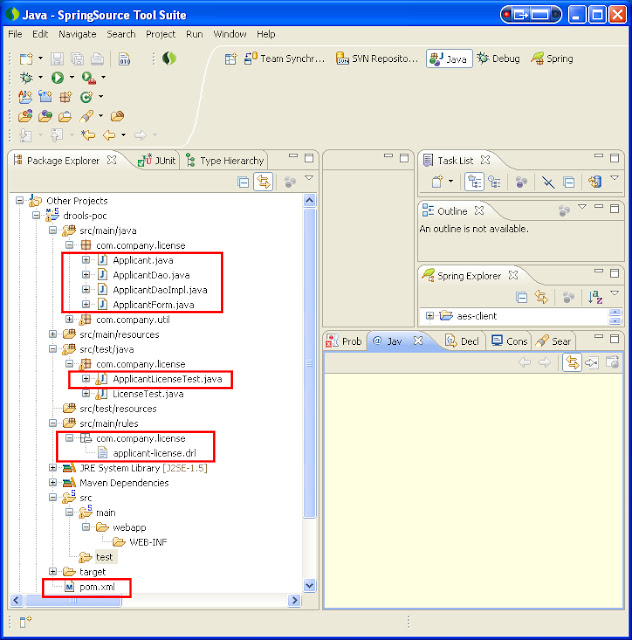Screen dimensions: 632x640
Task: Open the Navigate menu
Action: click(77, 34)
